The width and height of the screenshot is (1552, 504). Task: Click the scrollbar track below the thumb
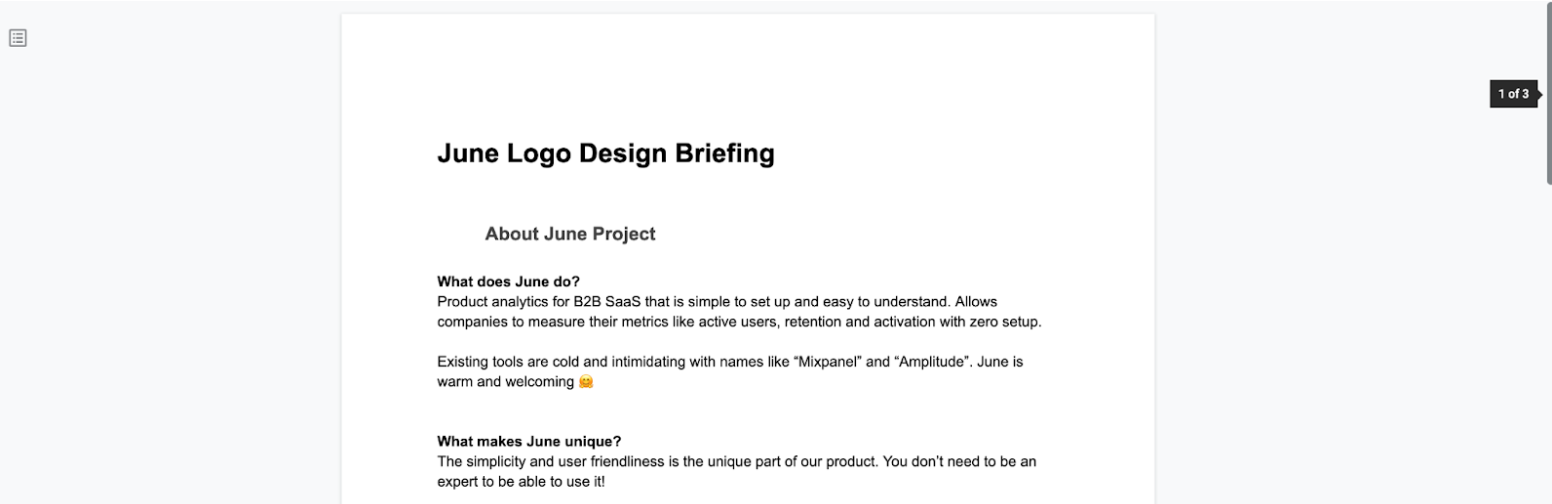(x=1548, y=350)
